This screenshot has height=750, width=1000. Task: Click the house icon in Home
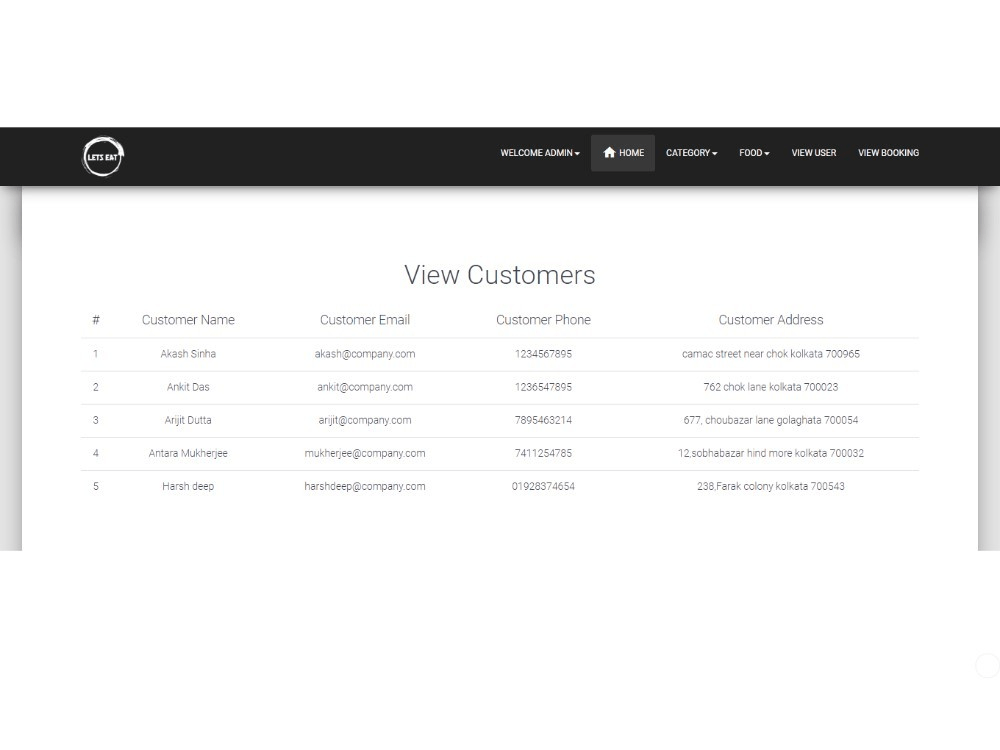coord(609,152)
